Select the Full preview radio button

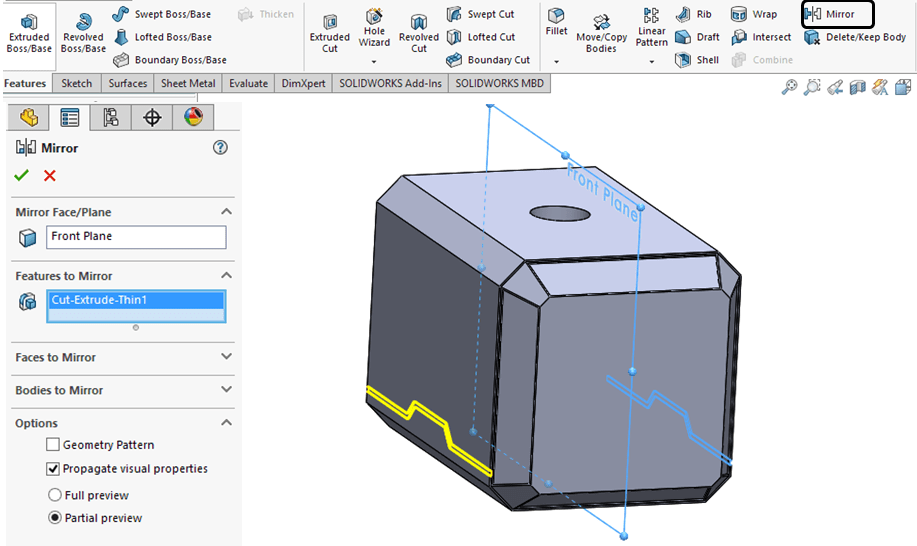[x=54, y=495]
